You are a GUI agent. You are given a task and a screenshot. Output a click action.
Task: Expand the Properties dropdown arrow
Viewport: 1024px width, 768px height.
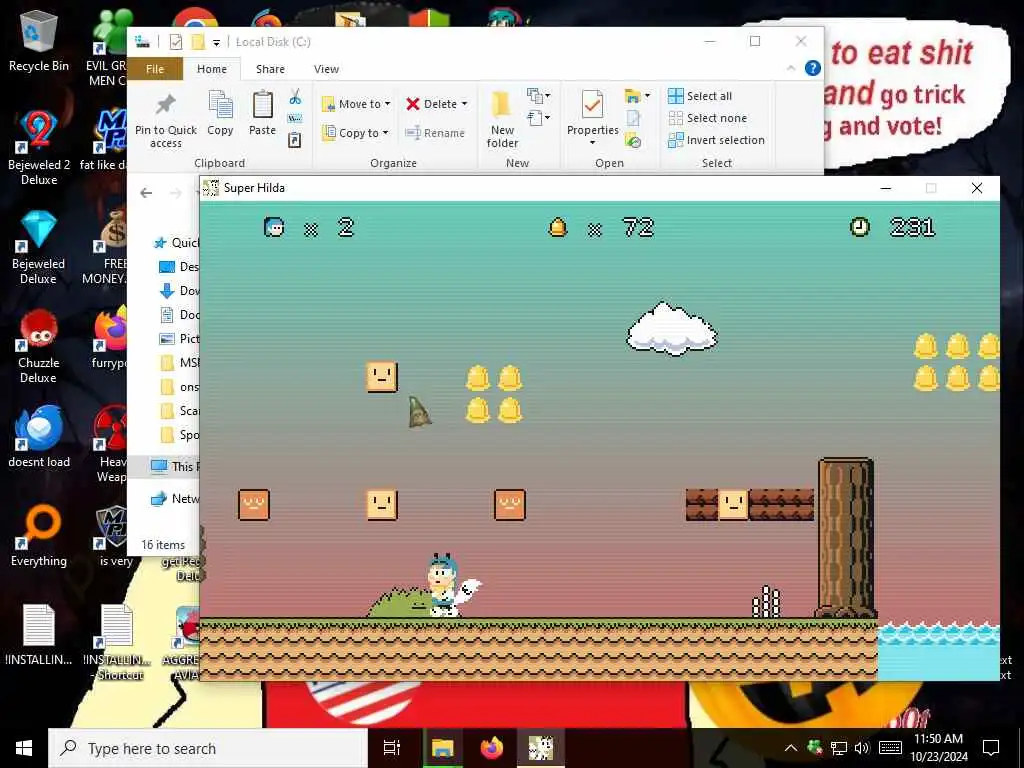(592, 143)
